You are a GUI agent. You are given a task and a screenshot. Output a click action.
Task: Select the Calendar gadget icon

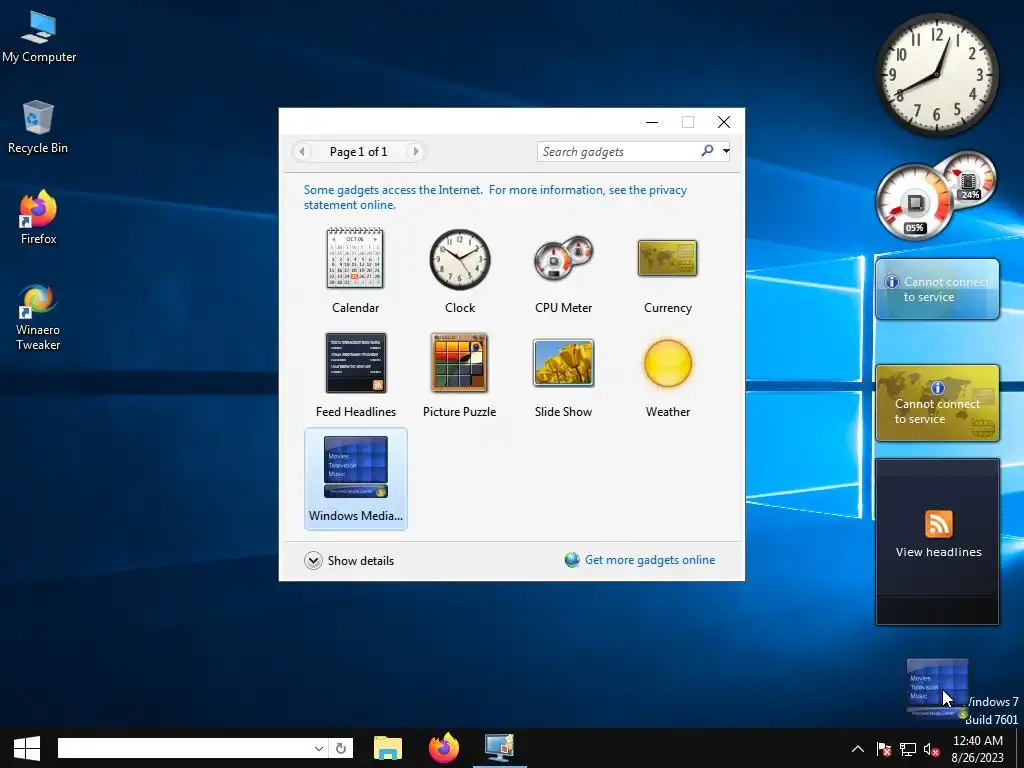pyautogui.click(x=355, y=259)
